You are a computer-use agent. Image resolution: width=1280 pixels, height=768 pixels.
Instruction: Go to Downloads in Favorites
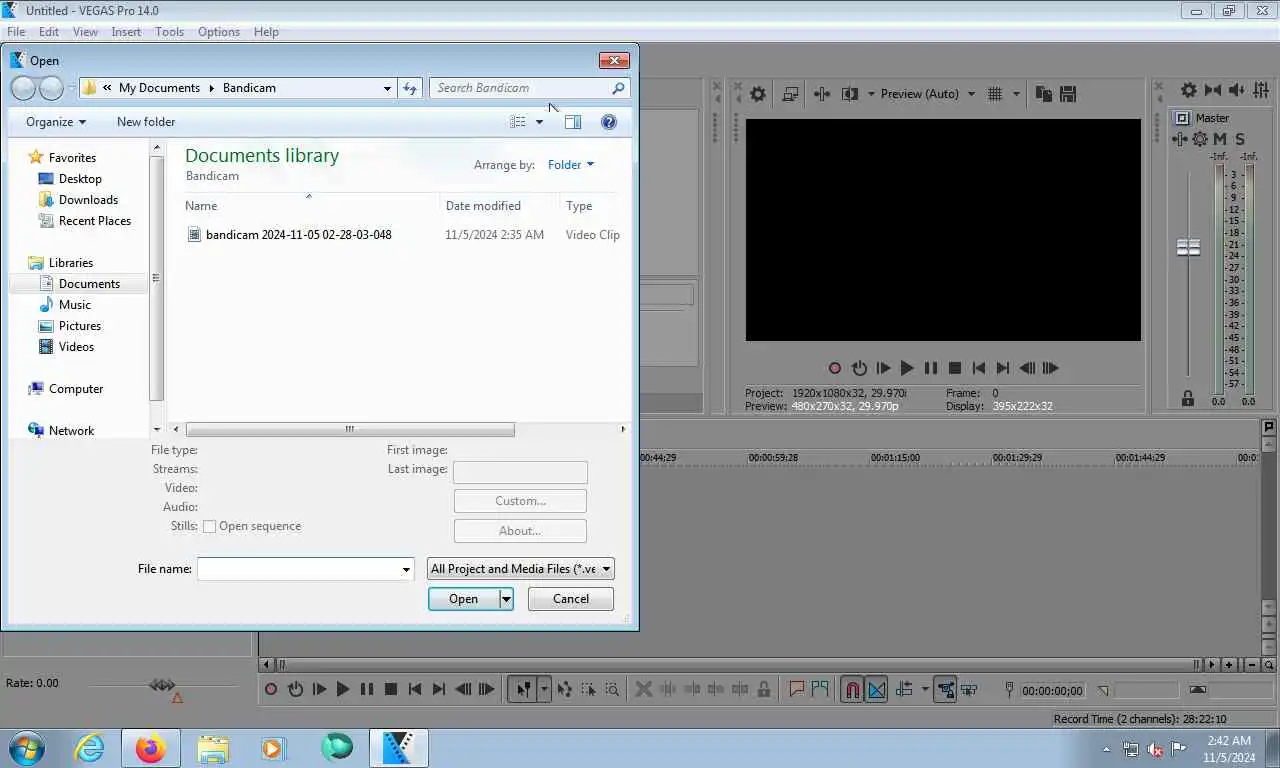click(88, 200)
